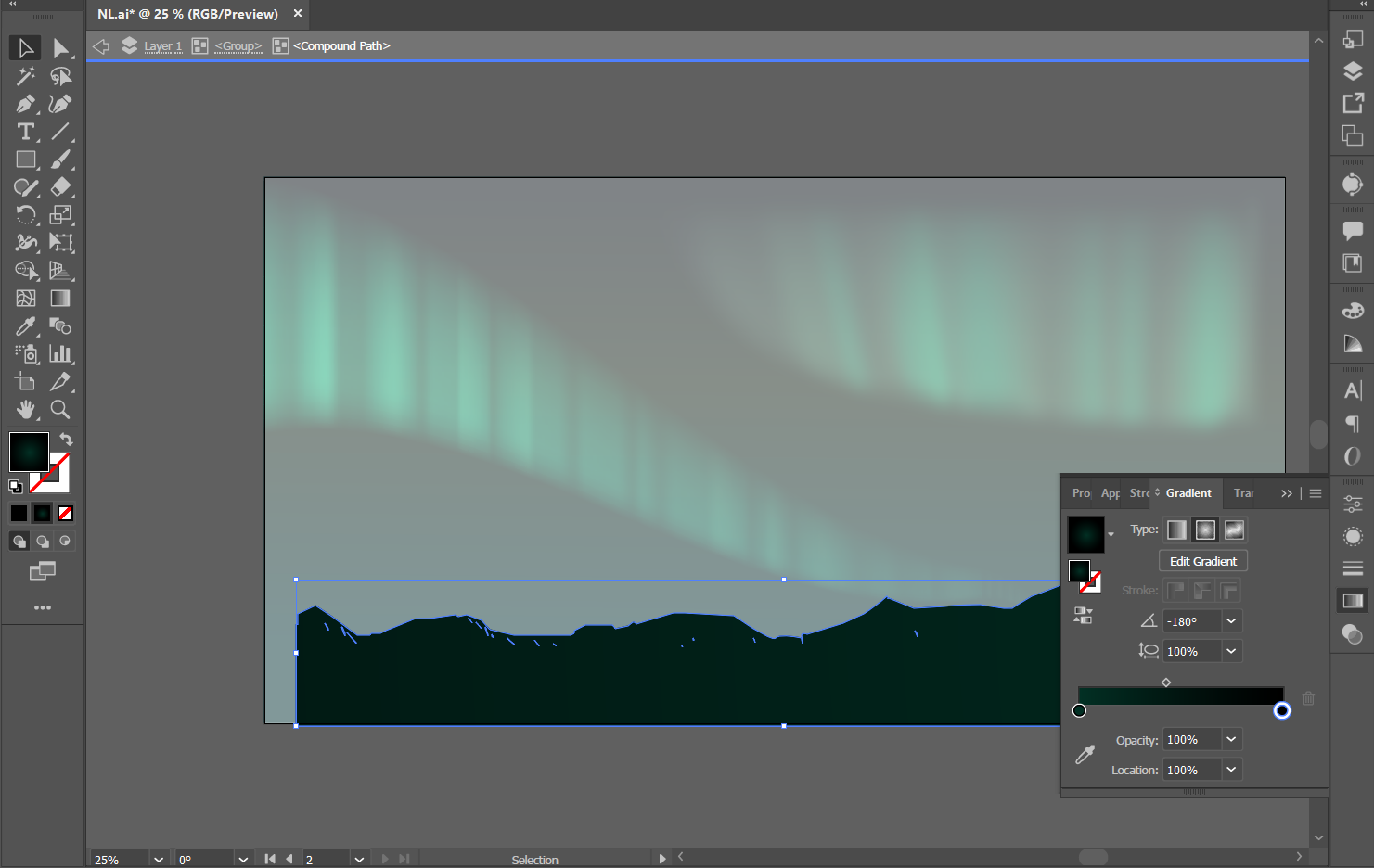
Task: Activate the Symbol Sprayer tool
Action: [x=25, y=354]
